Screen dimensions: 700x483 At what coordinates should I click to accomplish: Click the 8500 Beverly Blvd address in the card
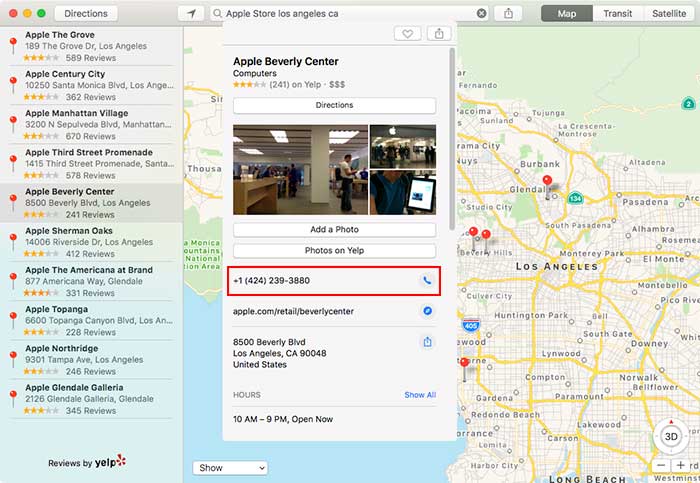click(x=279, y=353)
